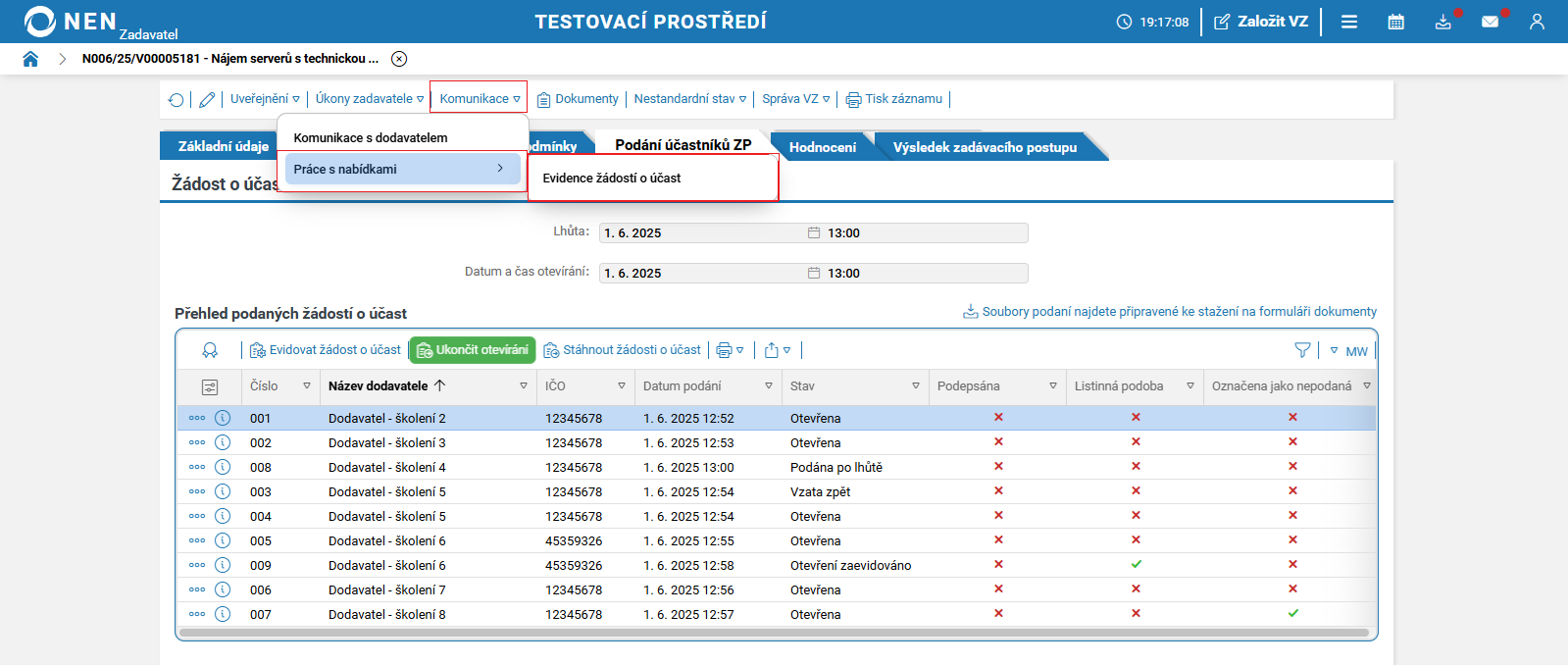The width and height of the screenshot is (1568, 665).
Task: Switch to Hodnocení tab
Action: (822, 147)
